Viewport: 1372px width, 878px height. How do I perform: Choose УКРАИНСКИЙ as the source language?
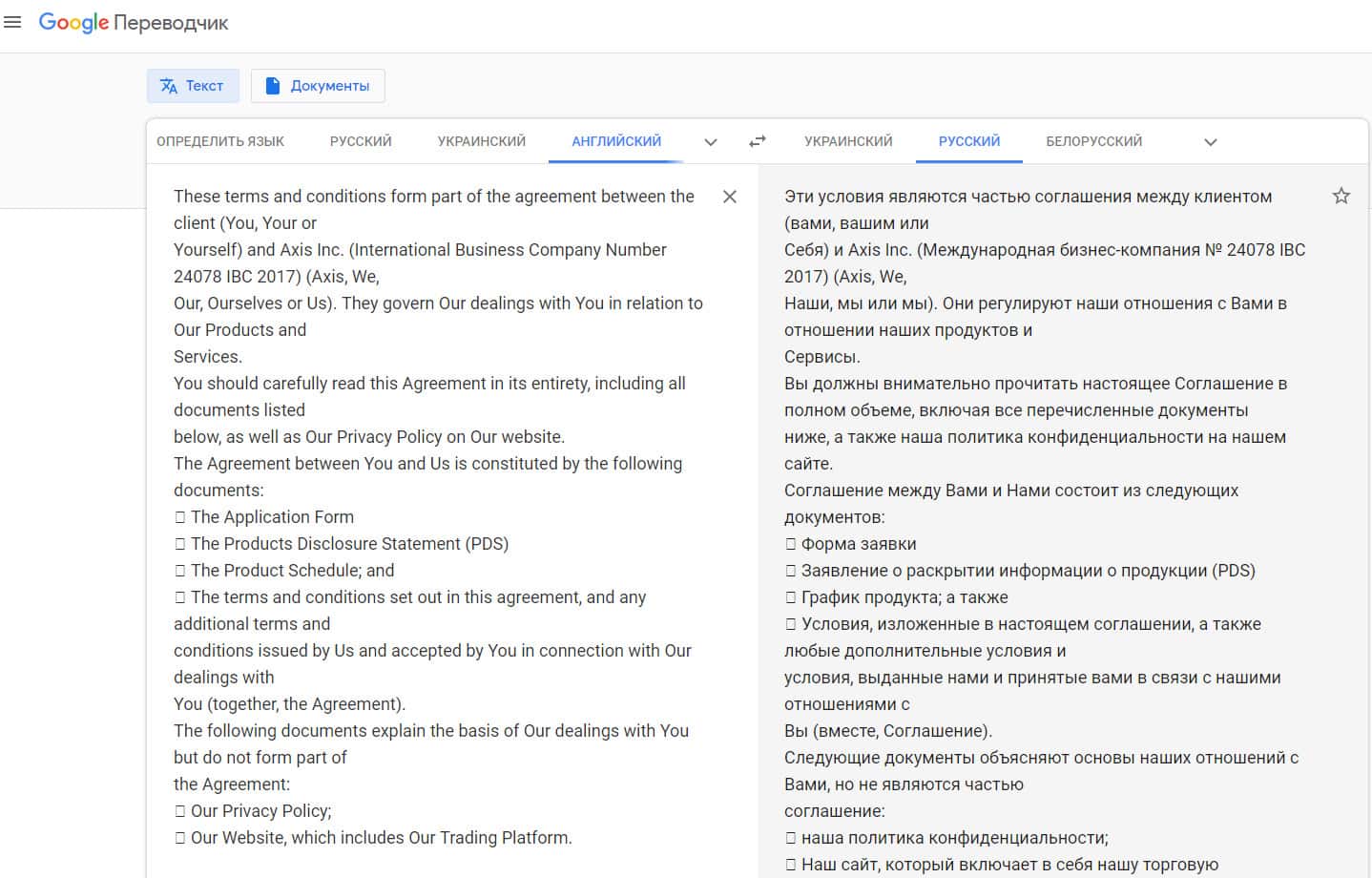point(481,141)
